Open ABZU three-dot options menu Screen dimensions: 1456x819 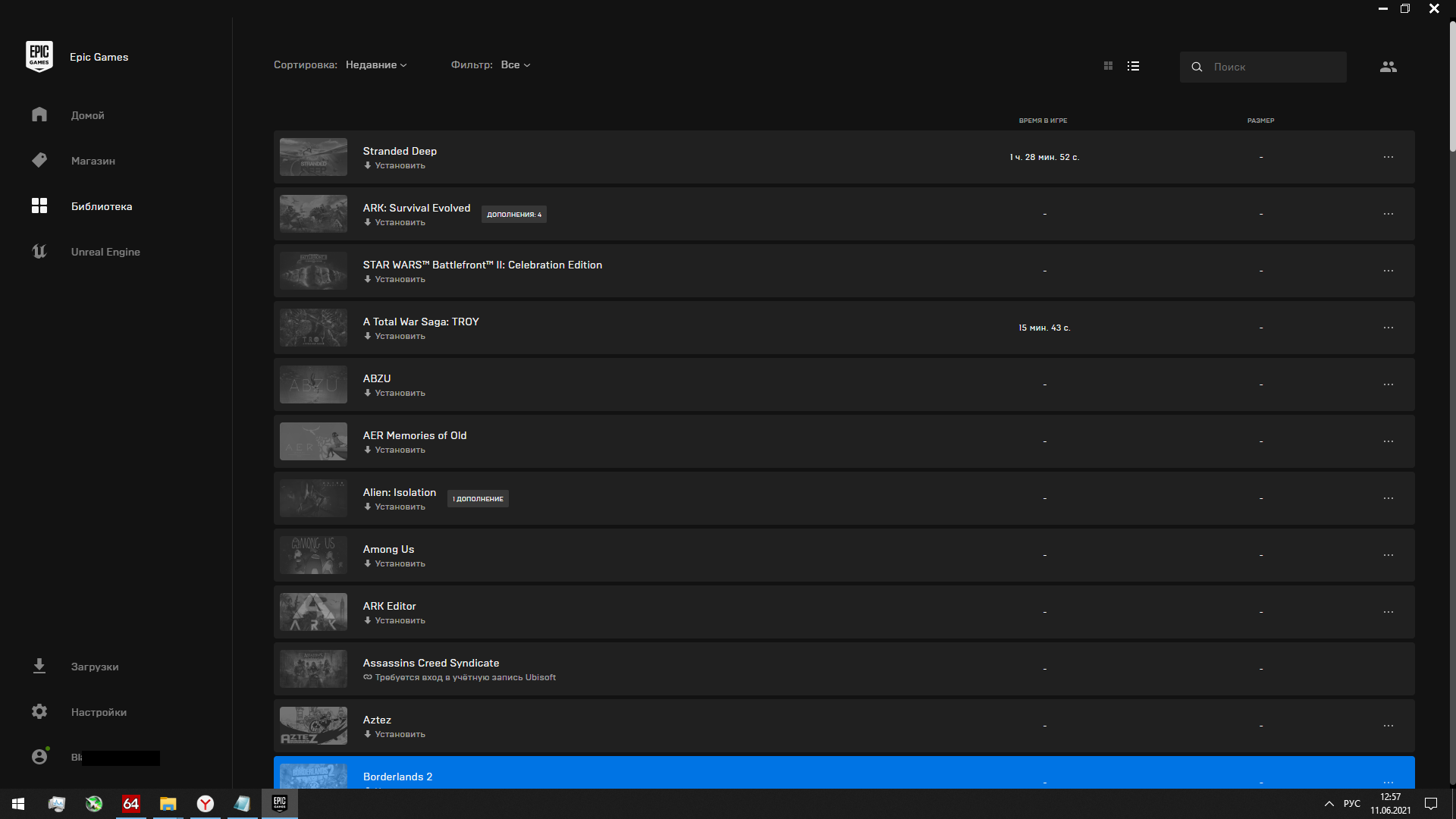(x=1388, y=384)
